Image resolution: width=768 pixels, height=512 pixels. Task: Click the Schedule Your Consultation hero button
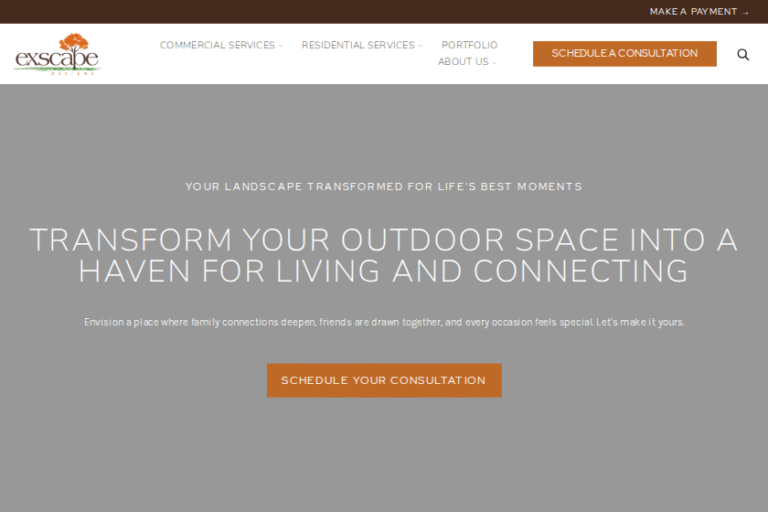pyautogui.click(x=384, y=381)
